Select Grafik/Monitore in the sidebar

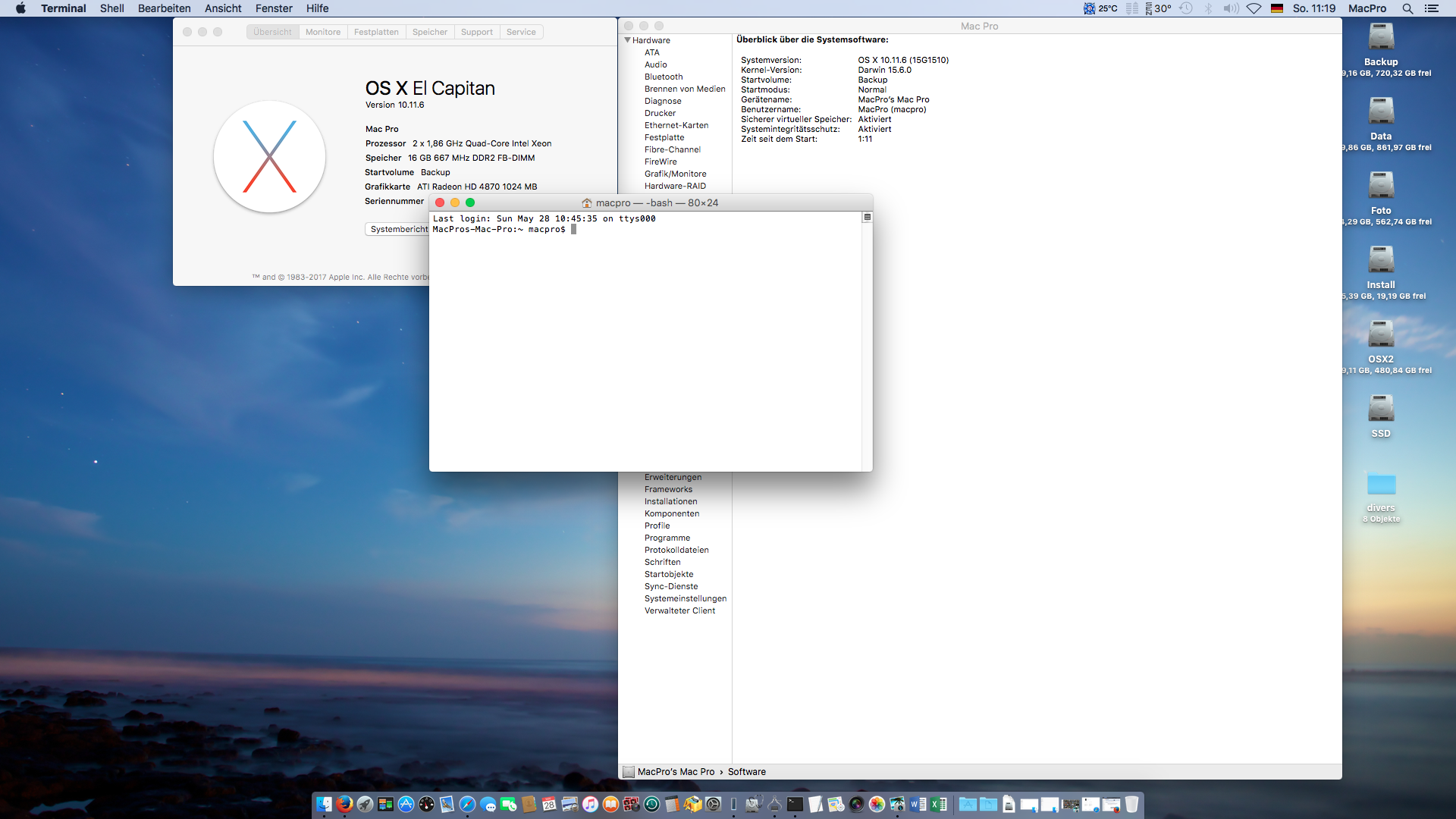[675, 174]
